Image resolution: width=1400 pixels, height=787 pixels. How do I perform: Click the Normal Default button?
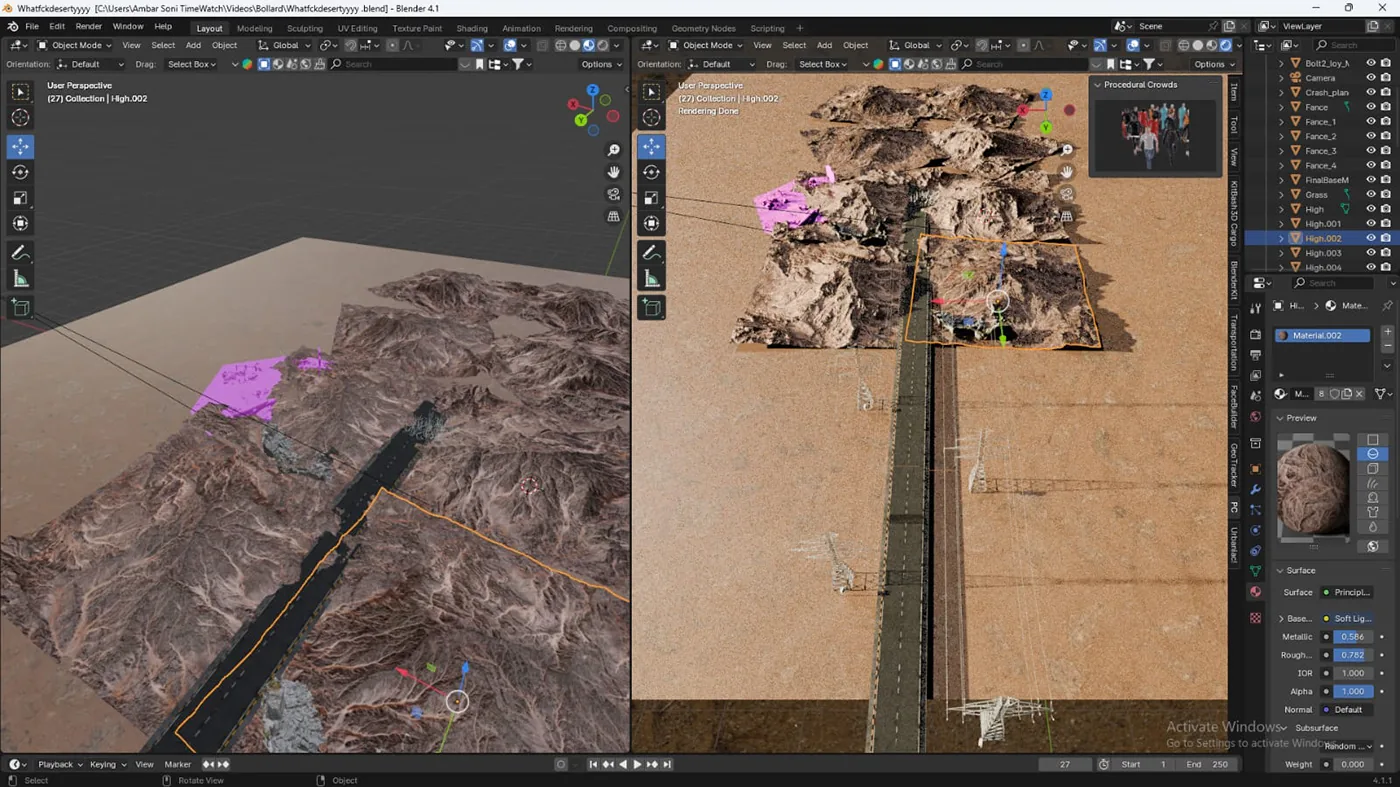[x=1346, y=709]
